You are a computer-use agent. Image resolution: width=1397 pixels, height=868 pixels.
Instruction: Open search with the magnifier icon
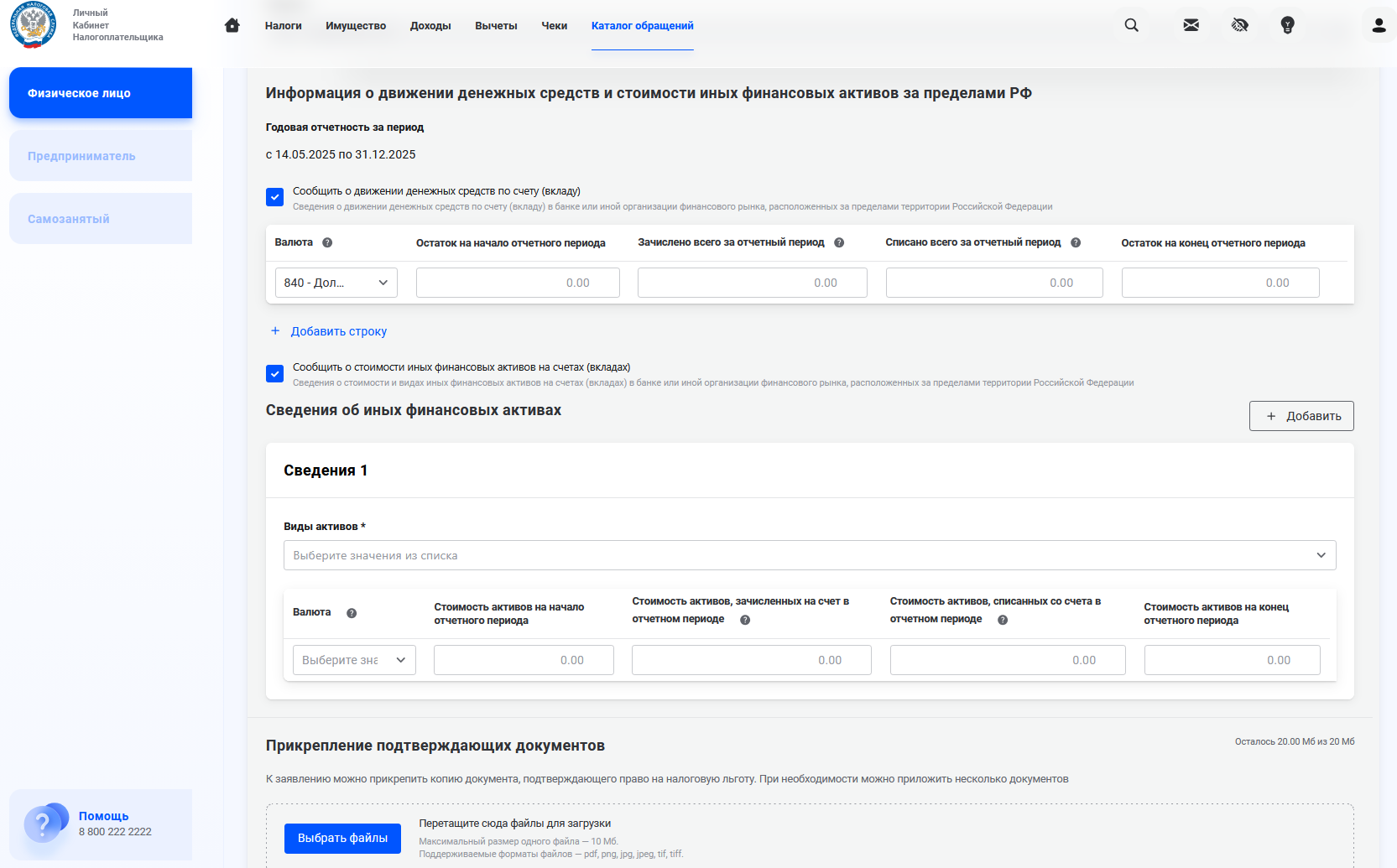(x=1131, y=25)
